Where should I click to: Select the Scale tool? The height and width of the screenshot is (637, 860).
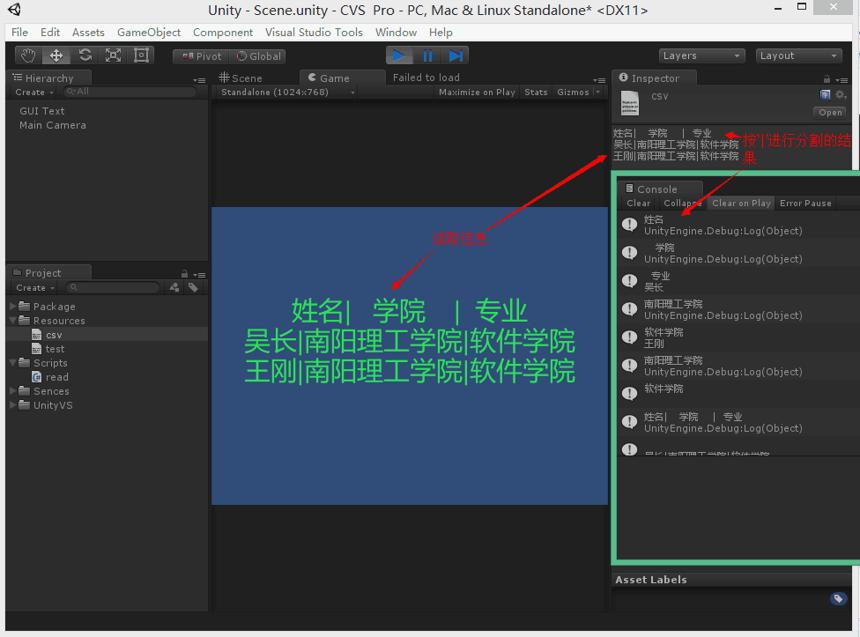pyautogui.click(x=113, y=55)
